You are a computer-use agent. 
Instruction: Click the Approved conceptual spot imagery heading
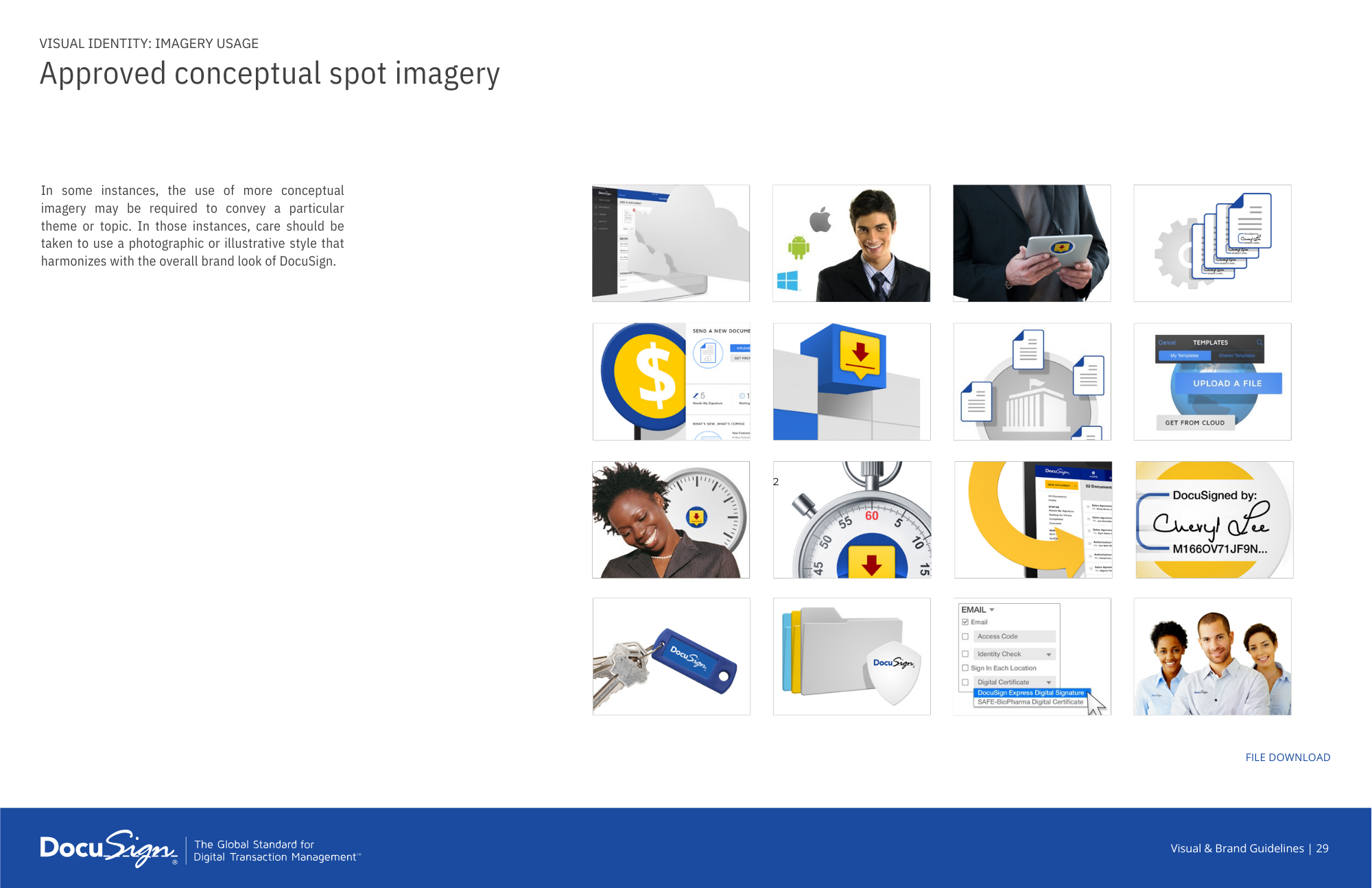coord(270,74)
